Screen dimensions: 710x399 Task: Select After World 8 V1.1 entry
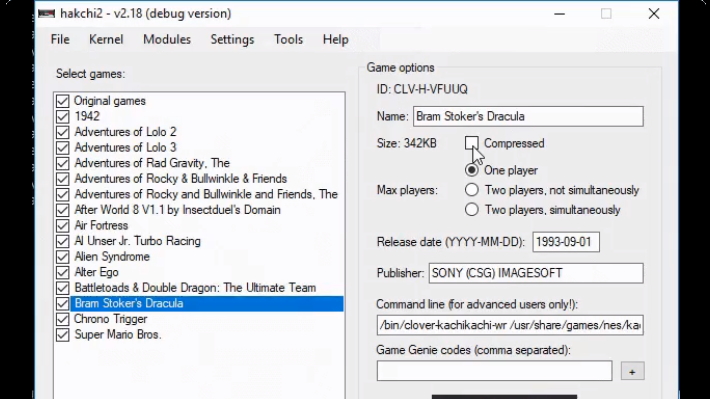(178, 210)
